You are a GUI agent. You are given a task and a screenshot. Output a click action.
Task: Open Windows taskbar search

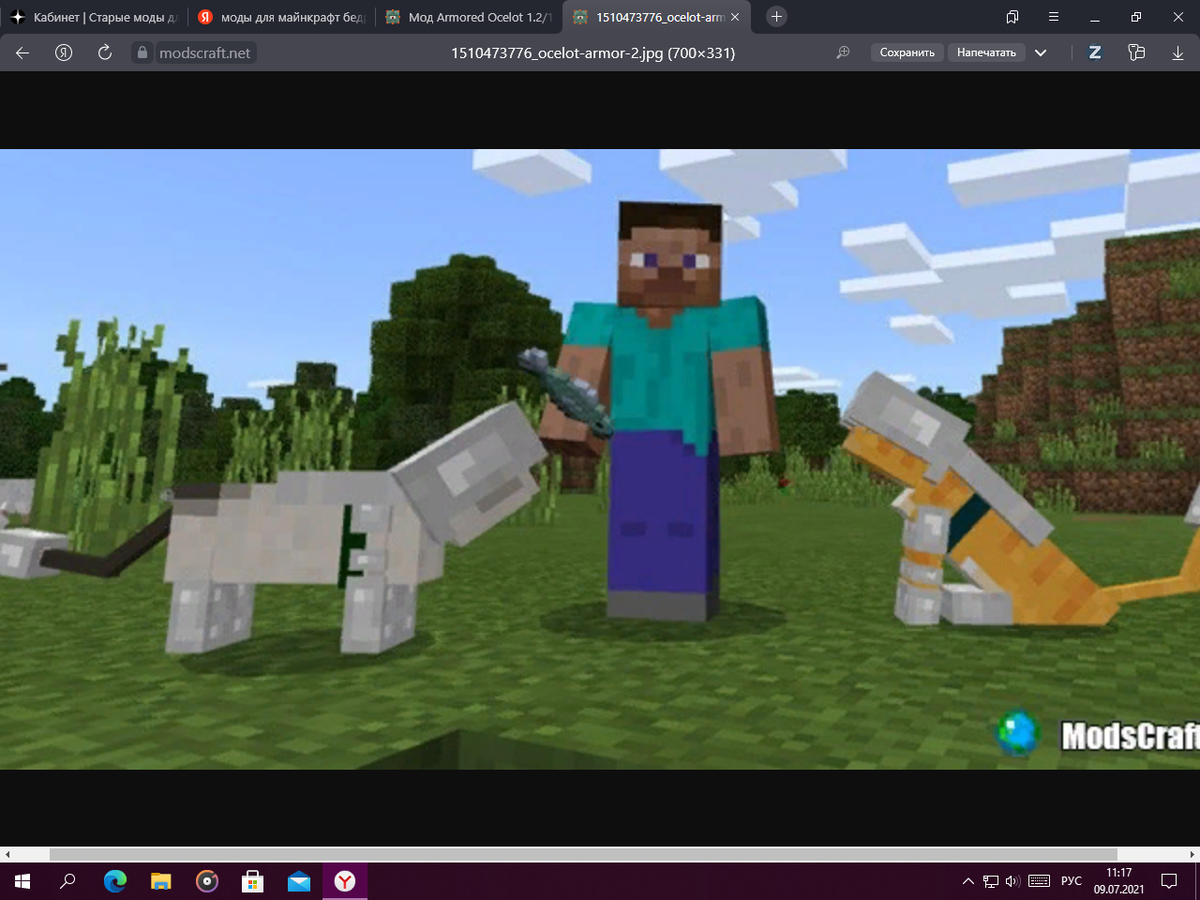(x=68, y=881)
